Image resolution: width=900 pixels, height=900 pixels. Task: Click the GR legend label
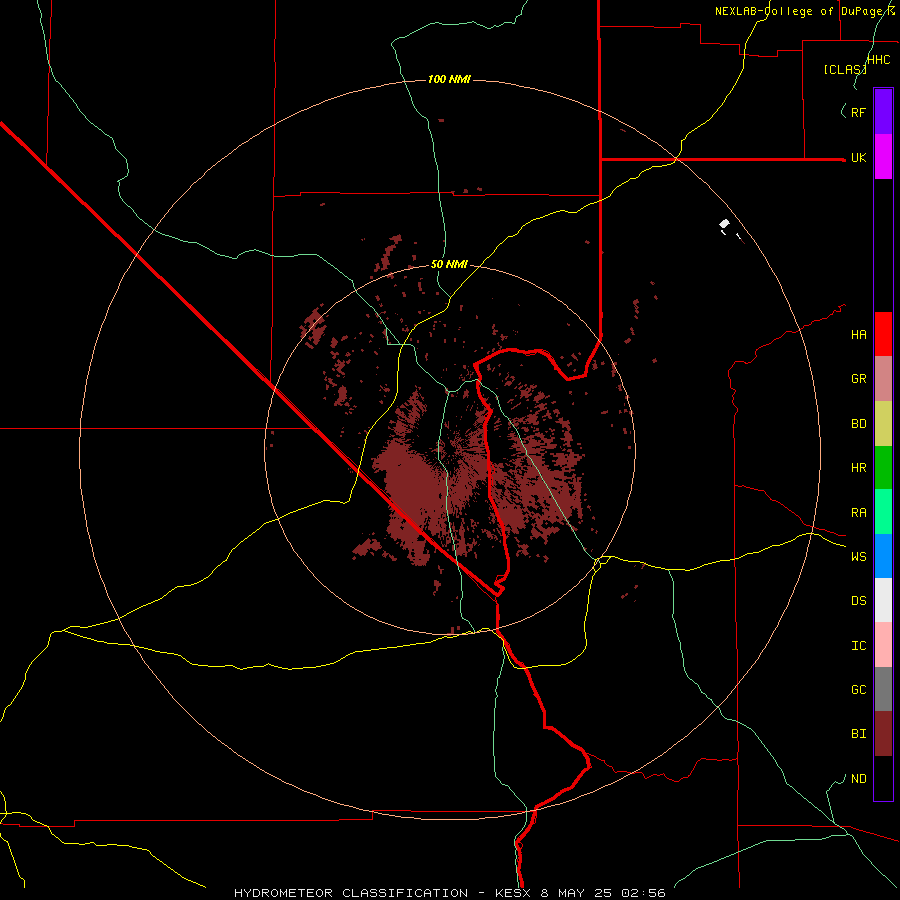click(859, 379)
